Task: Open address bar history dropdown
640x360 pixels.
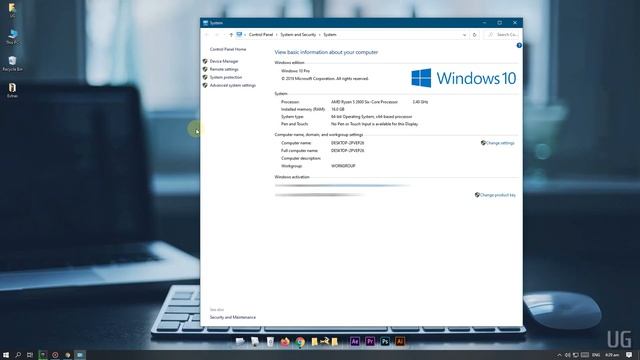Action: coord(464,35)
